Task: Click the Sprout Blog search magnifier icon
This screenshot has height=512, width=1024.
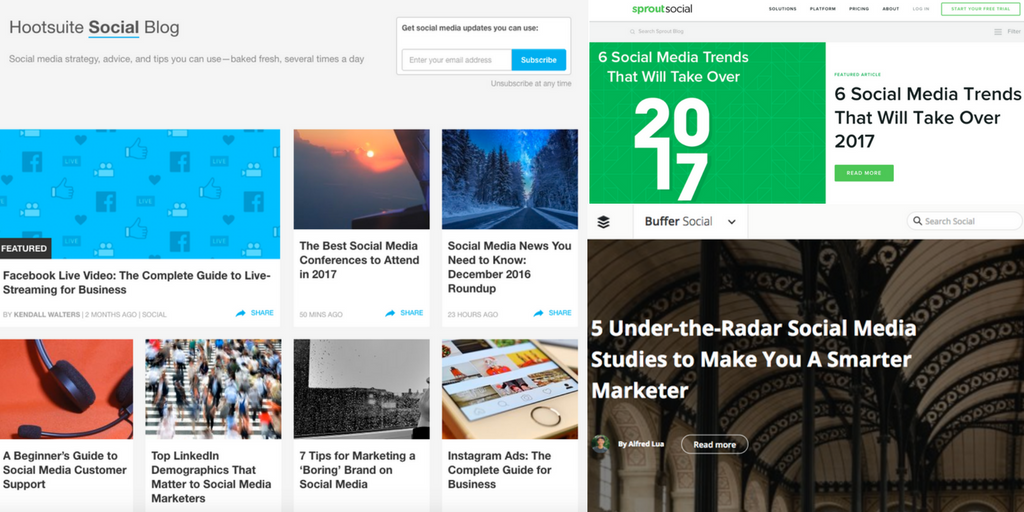Action: click(632, 31)
